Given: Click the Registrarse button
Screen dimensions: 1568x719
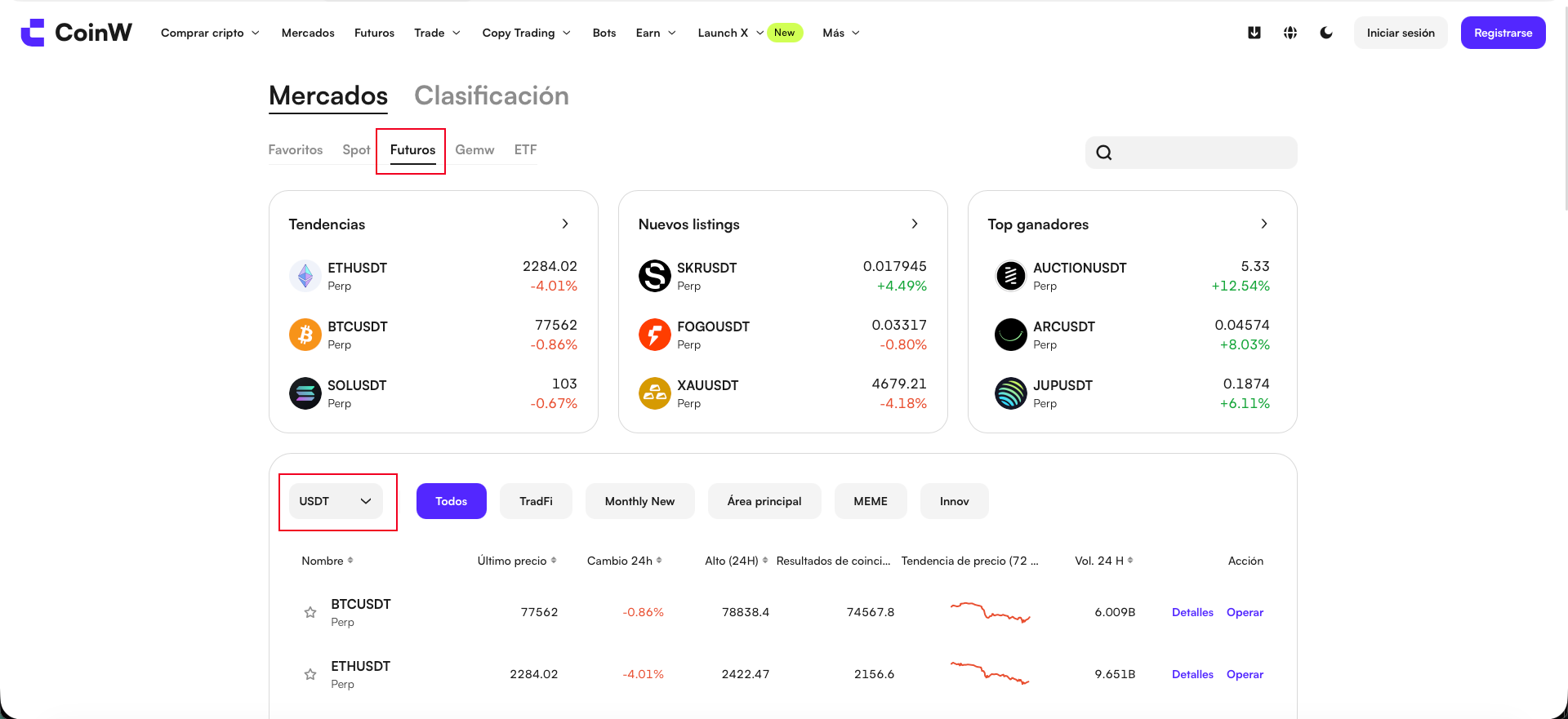Looking at the screenshot, I should (x=1503, y=33).
